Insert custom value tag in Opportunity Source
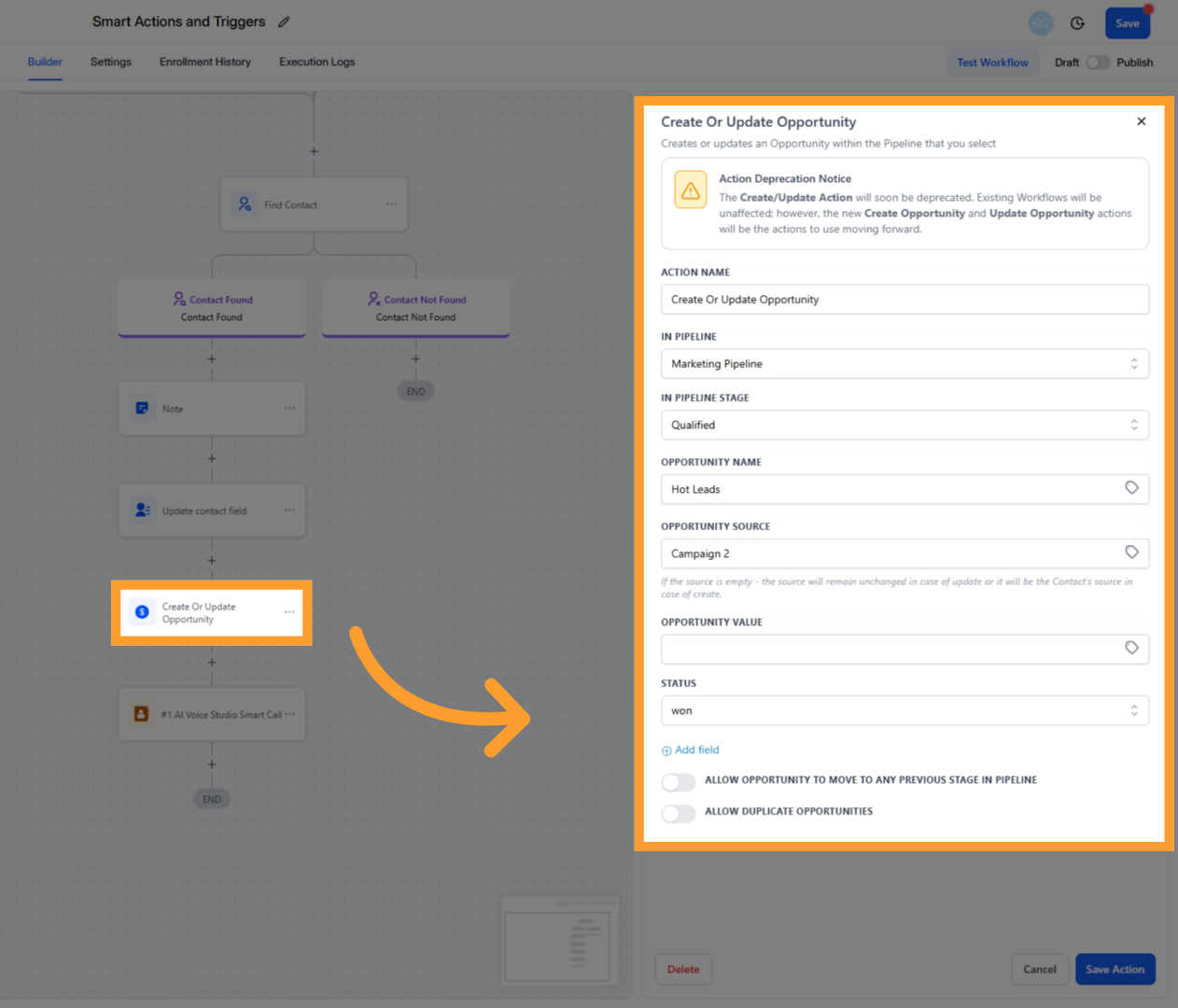 pyautogui.click(x=1131, y=553)
